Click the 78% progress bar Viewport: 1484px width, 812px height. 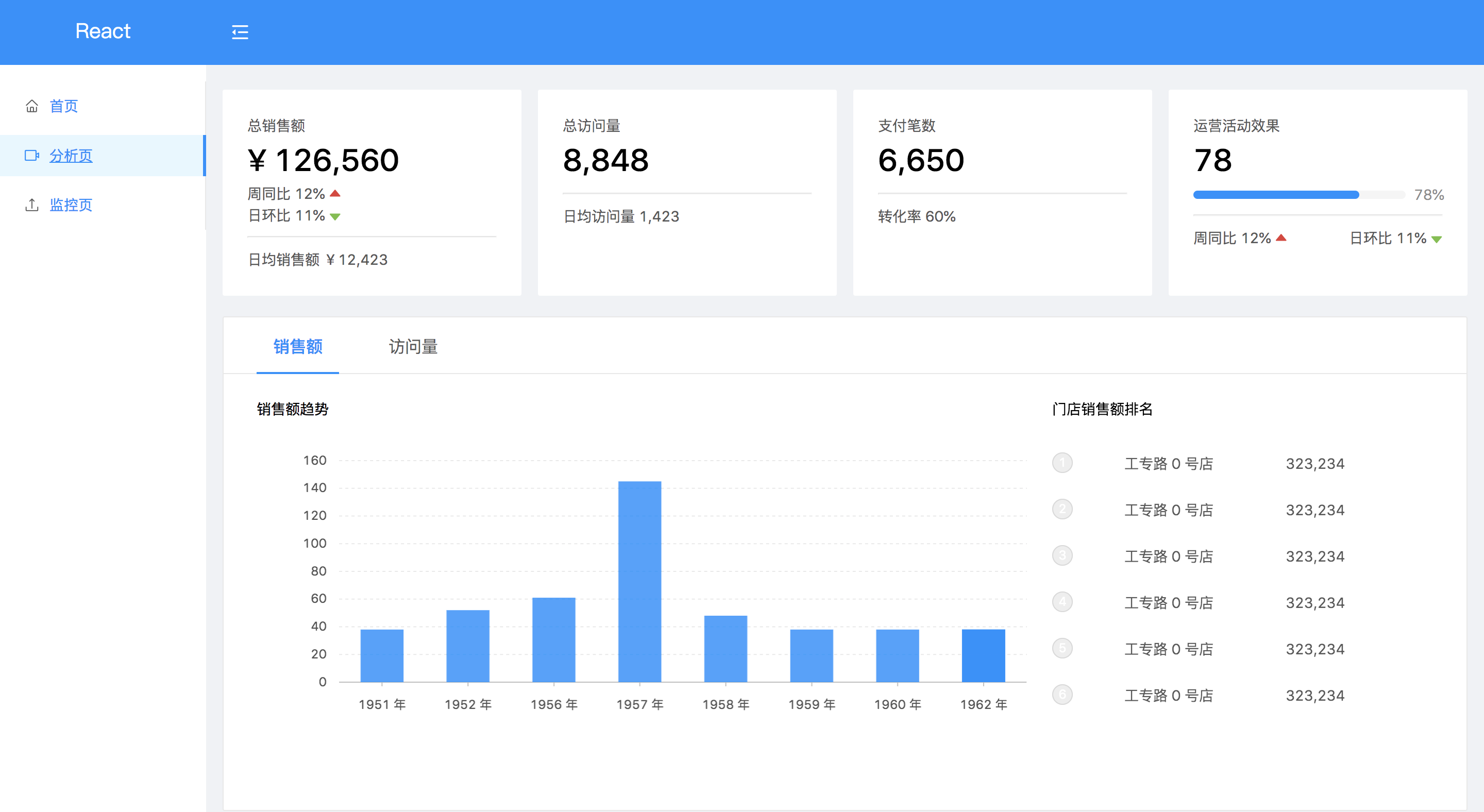click(x=1298, y=195)
